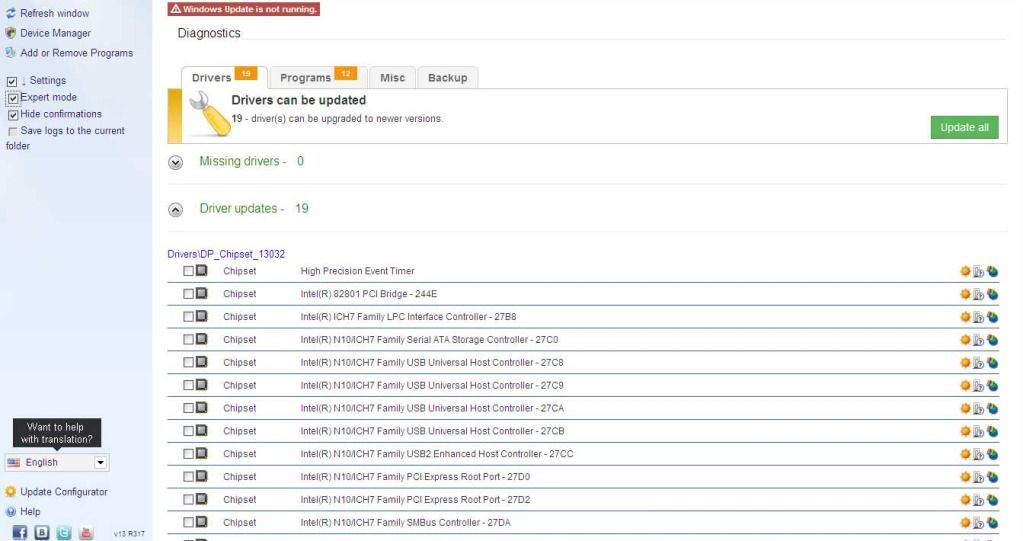The width and height of the screenshot is (1023, 541).
Task: Switch to the Misc tab
Action: point(393,78)
